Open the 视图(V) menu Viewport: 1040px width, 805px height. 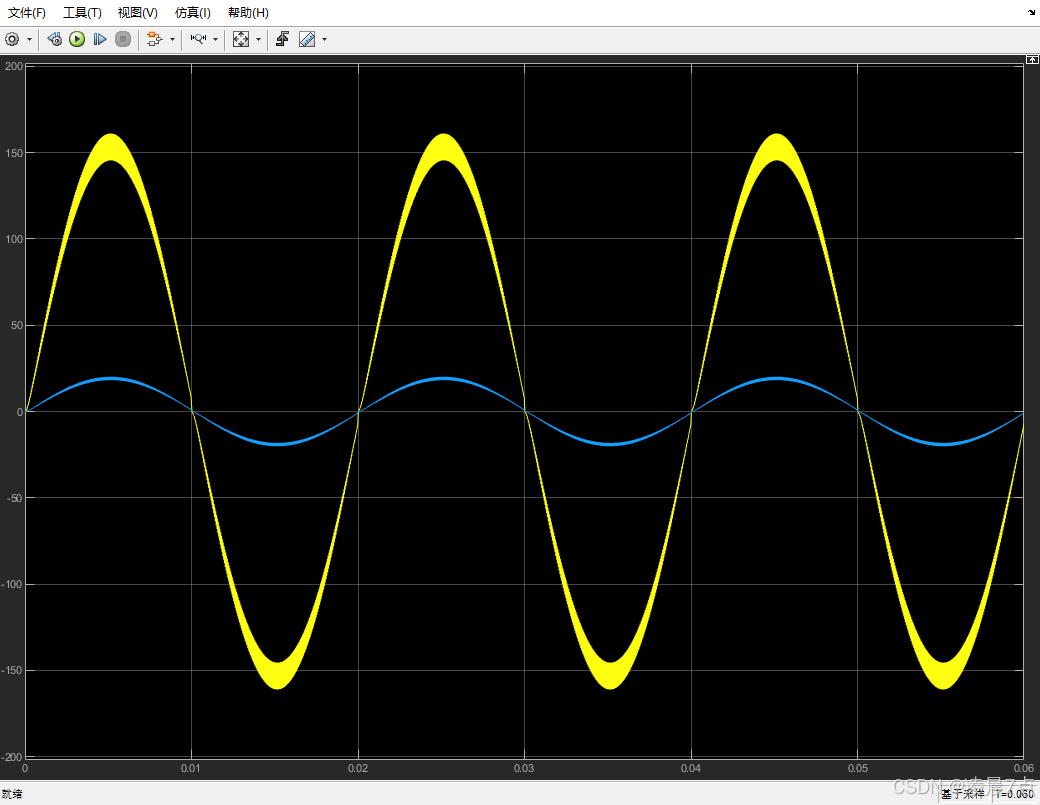click(137, 13)
